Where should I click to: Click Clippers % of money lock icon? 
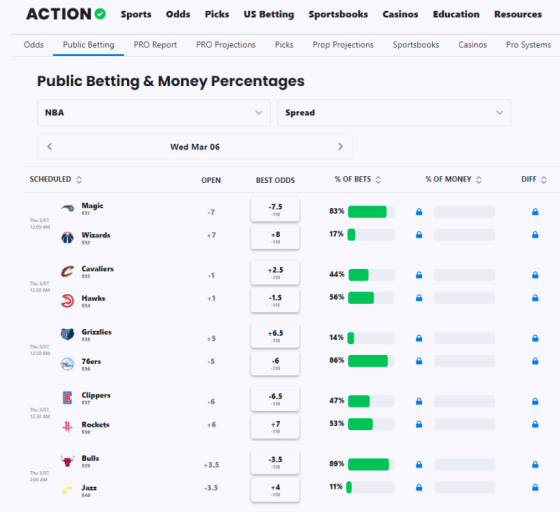[419, 401]
